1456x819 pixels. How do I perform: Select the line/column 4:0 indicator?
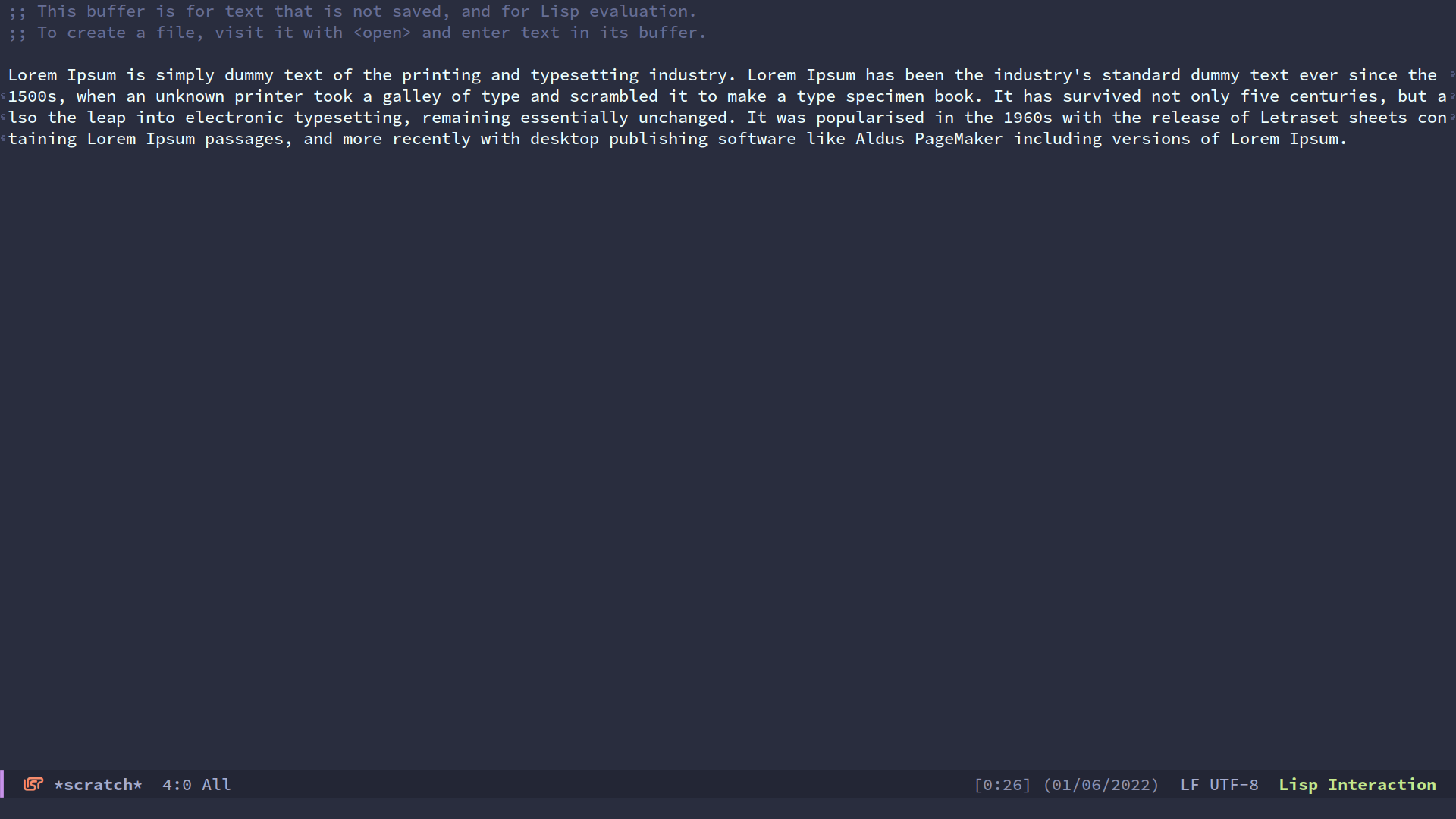click(175, 784)
